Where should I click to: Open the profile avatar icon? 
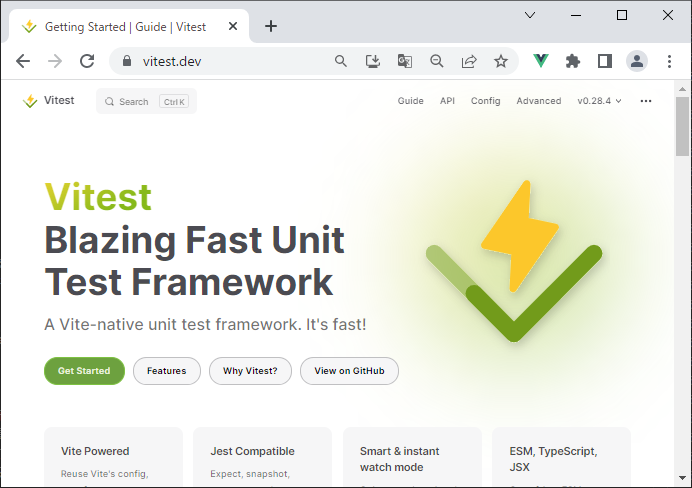(637, 61)
